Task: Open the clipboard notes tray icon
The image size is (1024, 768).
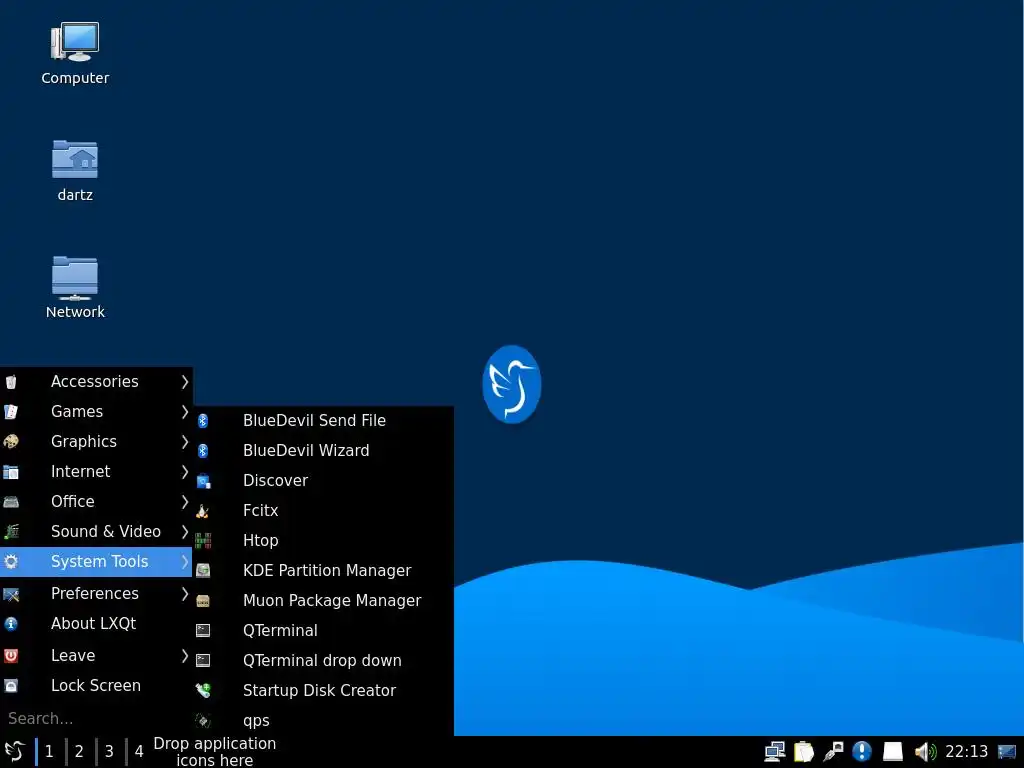Action: click(803, 752)
